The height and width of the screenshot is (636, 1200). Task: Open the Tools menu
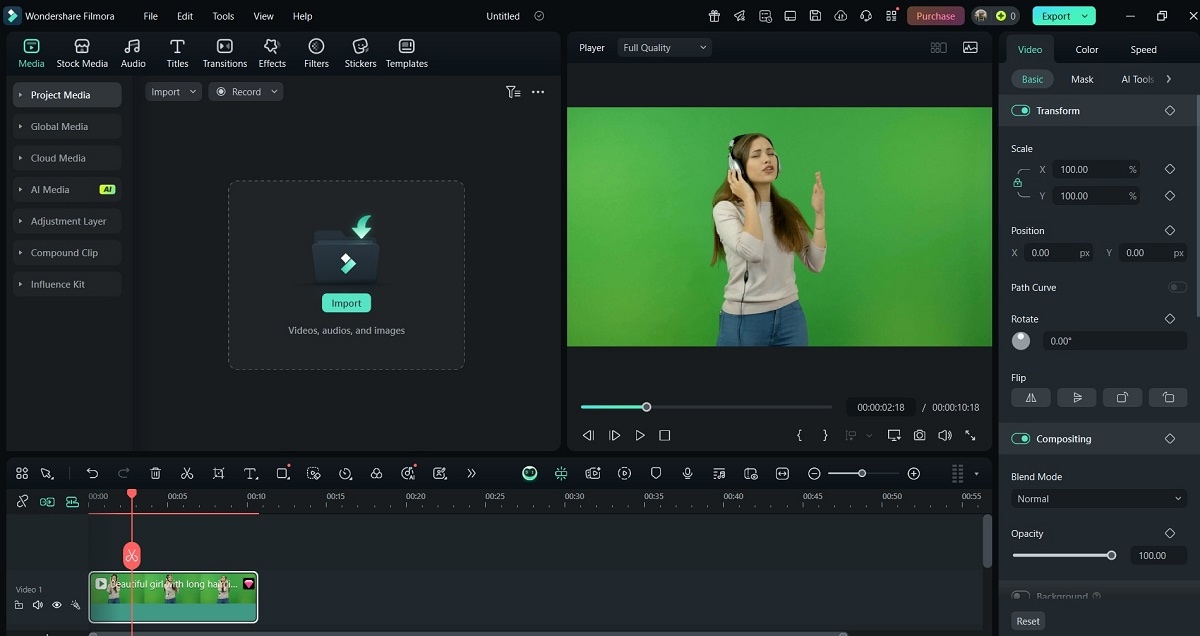(223, 16)
